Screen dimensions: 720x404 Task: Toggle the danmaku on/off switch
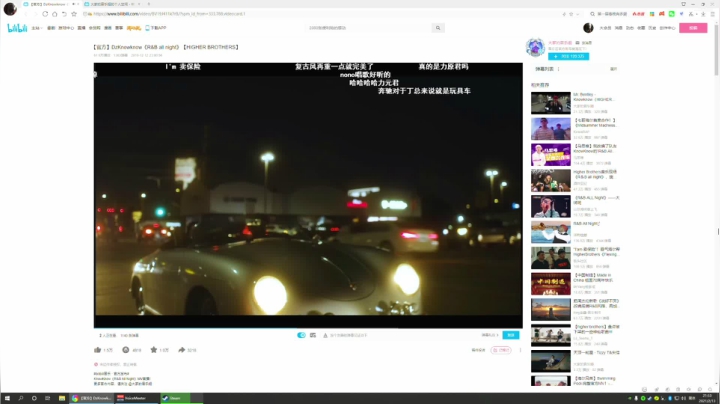[301, 335]
